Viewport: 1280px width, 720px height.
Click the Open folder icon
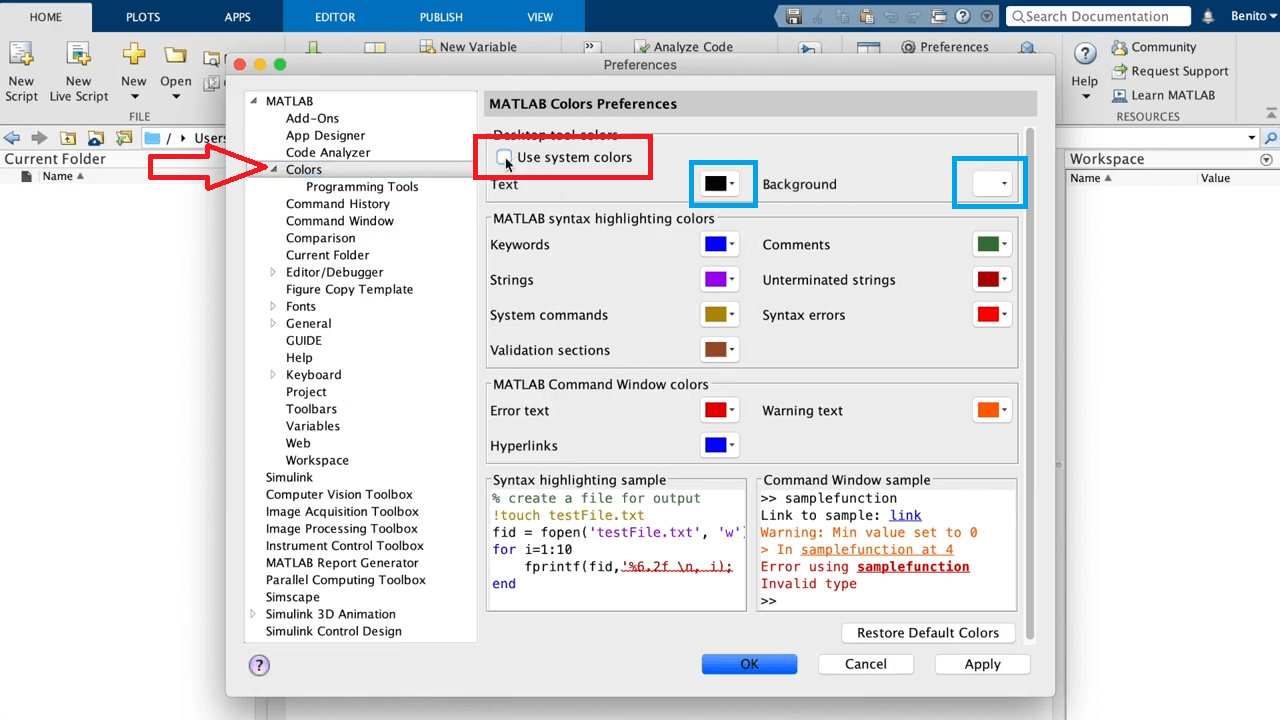pos(176,55)
